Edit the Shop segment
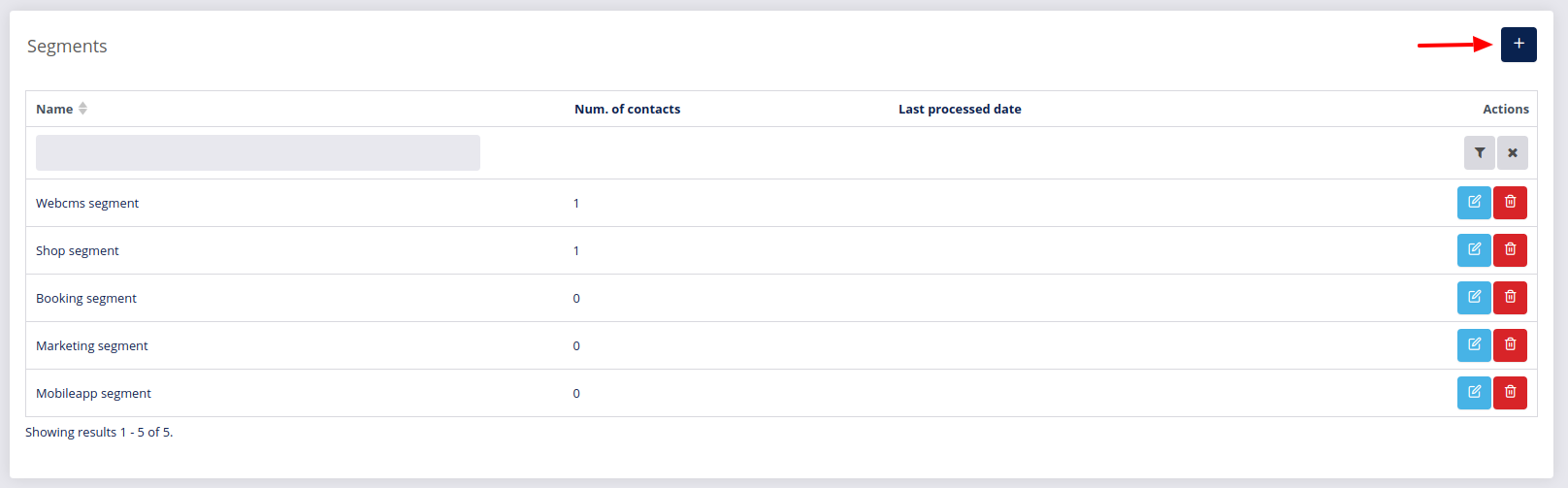 pyautogui.click(x=1474, y=250)
